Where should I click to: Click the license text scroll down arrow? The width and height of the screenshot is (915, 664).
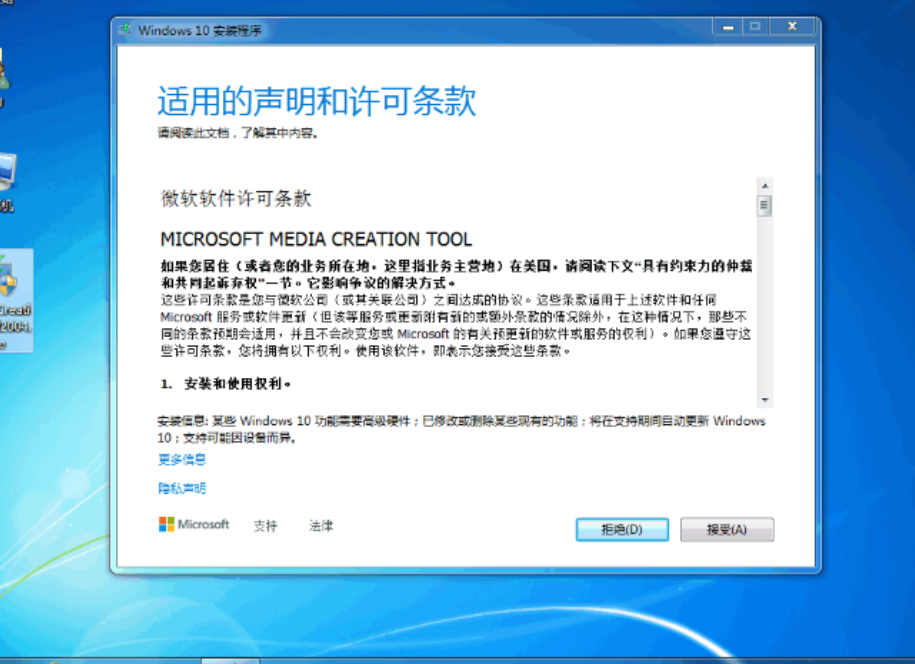pyautogui.click(x=764, y=399)
